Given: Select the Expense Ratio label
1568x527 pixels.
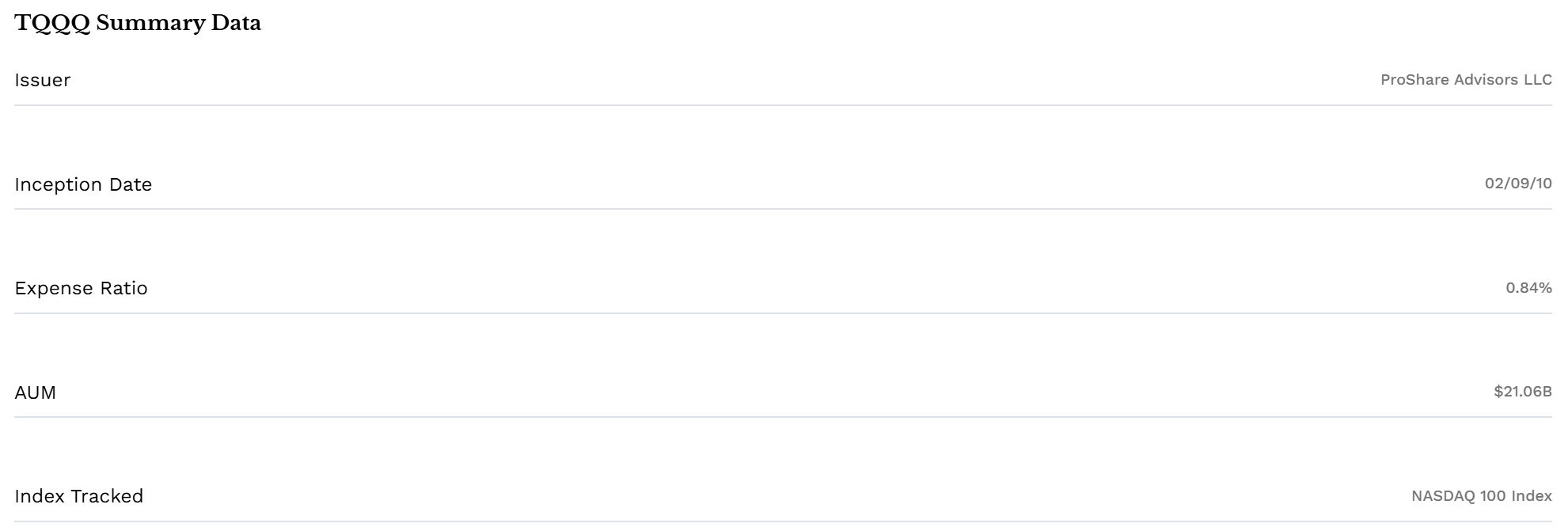Looking at the screenshot, I should [81, 288].
